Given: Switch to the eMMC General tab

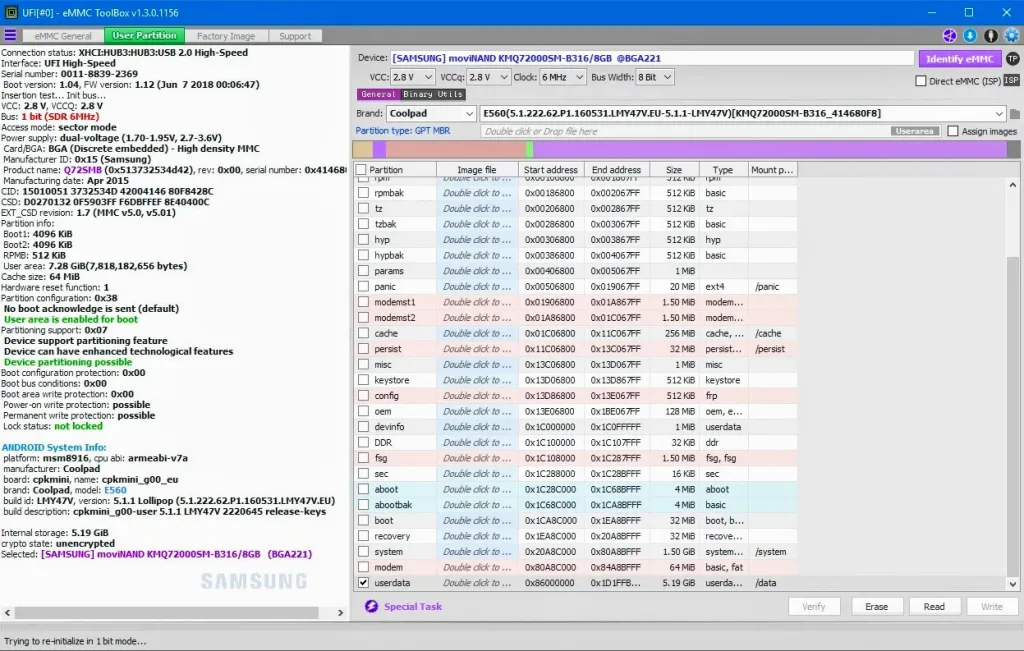Looking at the screenshot, I should [x=63, y=36].
